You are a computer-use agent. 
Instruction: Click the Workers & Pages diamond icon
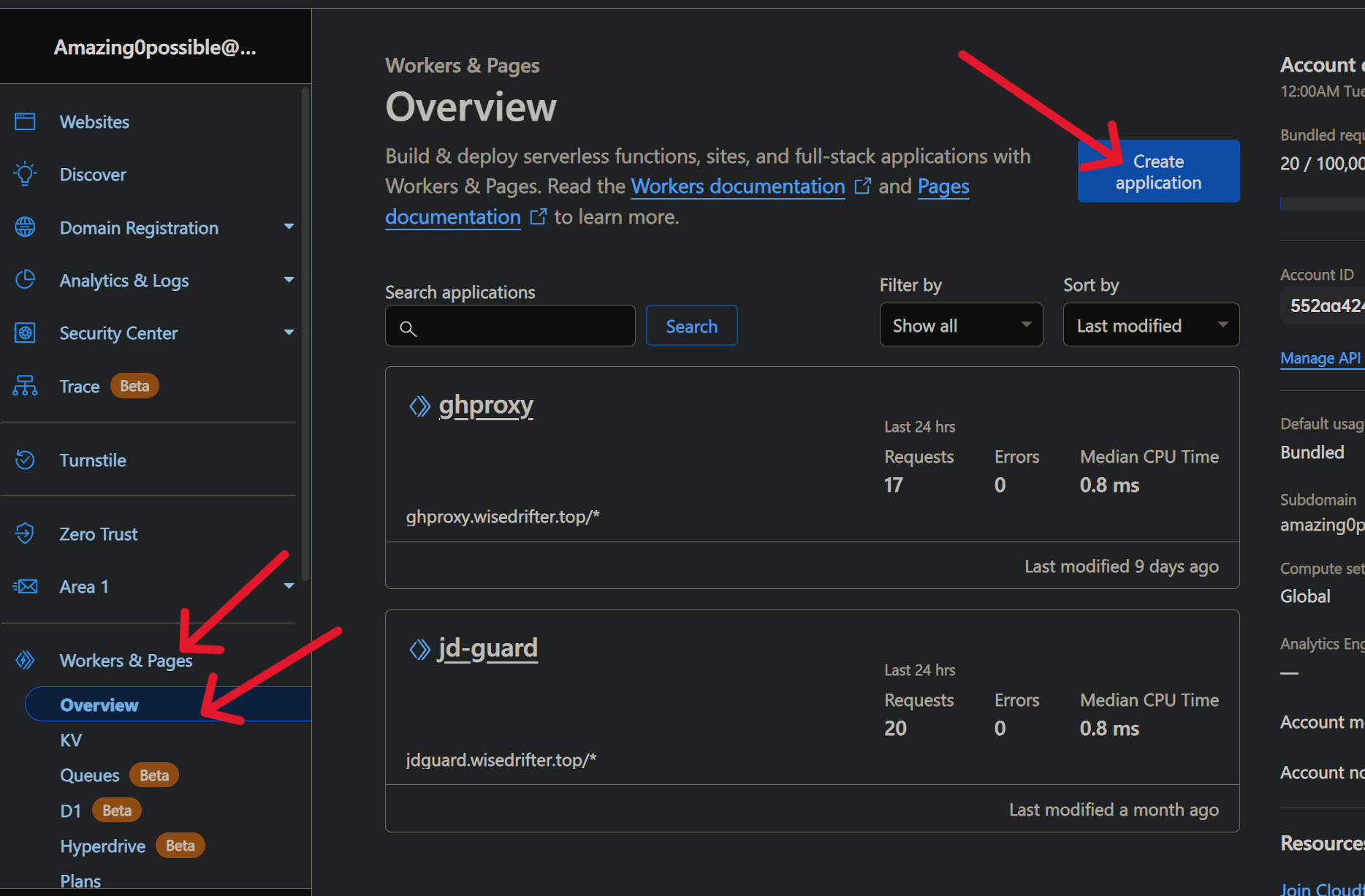point(25,660)
